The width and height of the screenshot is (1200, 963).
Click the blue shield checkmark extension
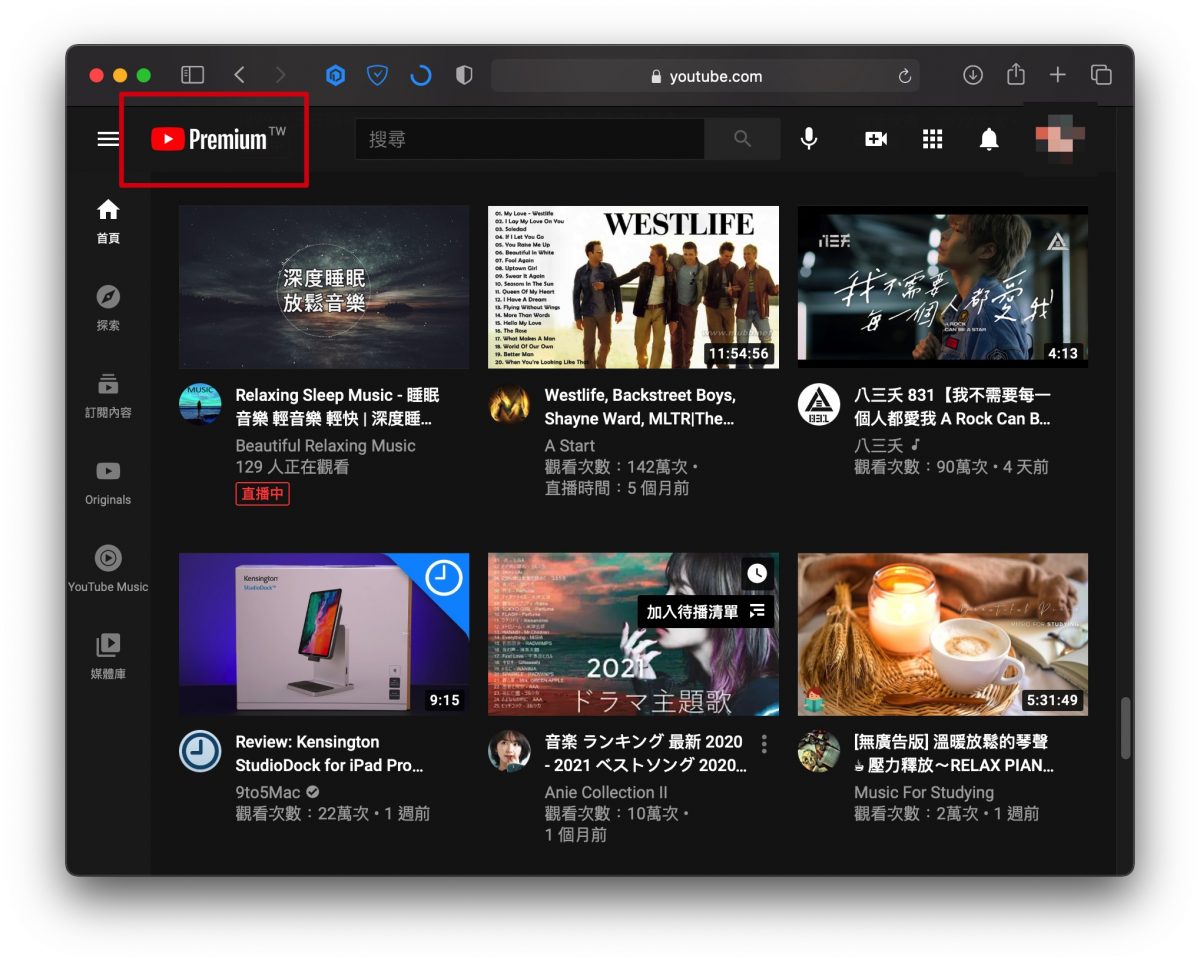[x=377, y=75]
